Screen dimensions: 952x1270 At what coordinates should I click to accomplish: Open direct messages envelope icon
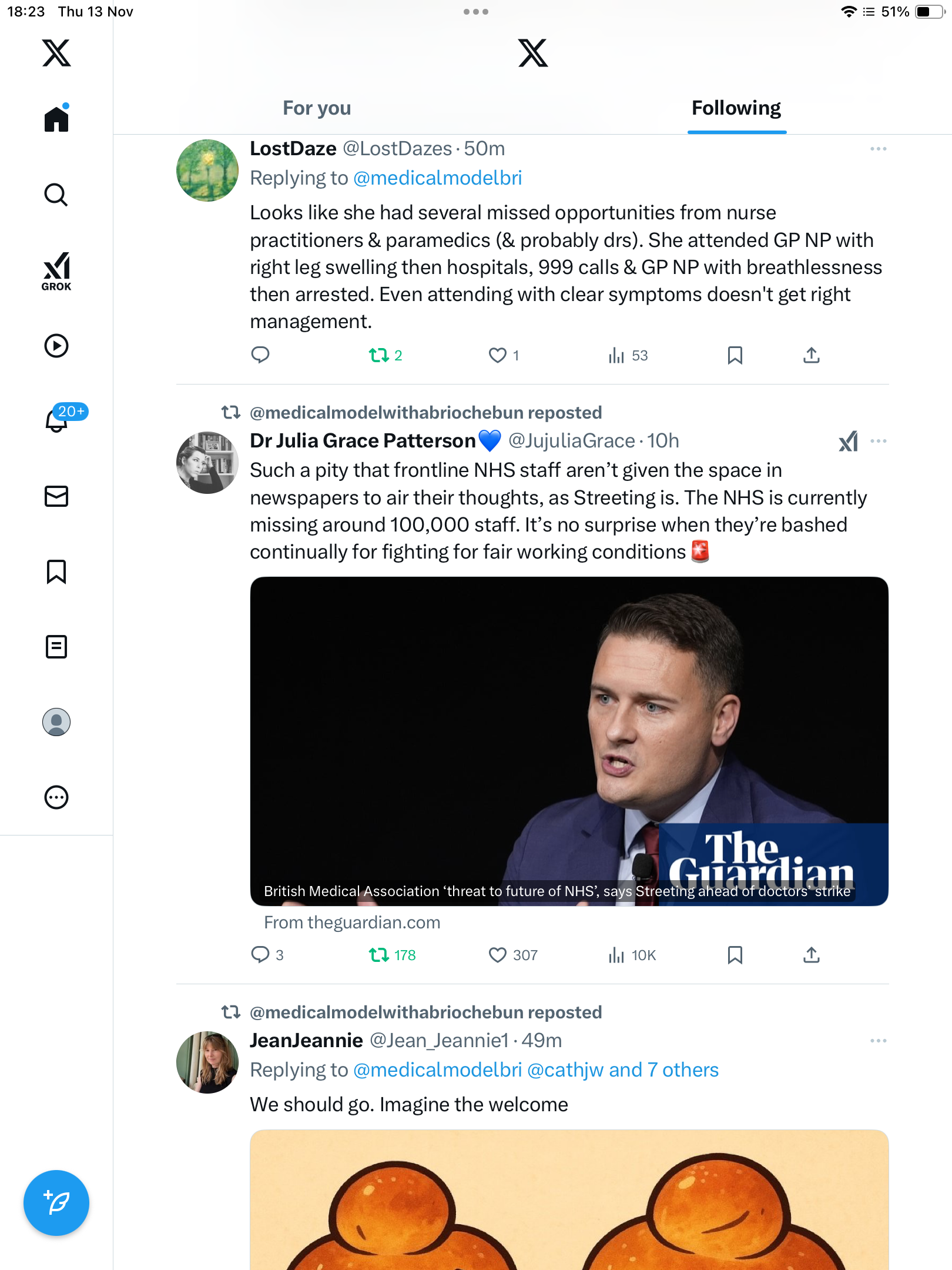click(56, 496)
